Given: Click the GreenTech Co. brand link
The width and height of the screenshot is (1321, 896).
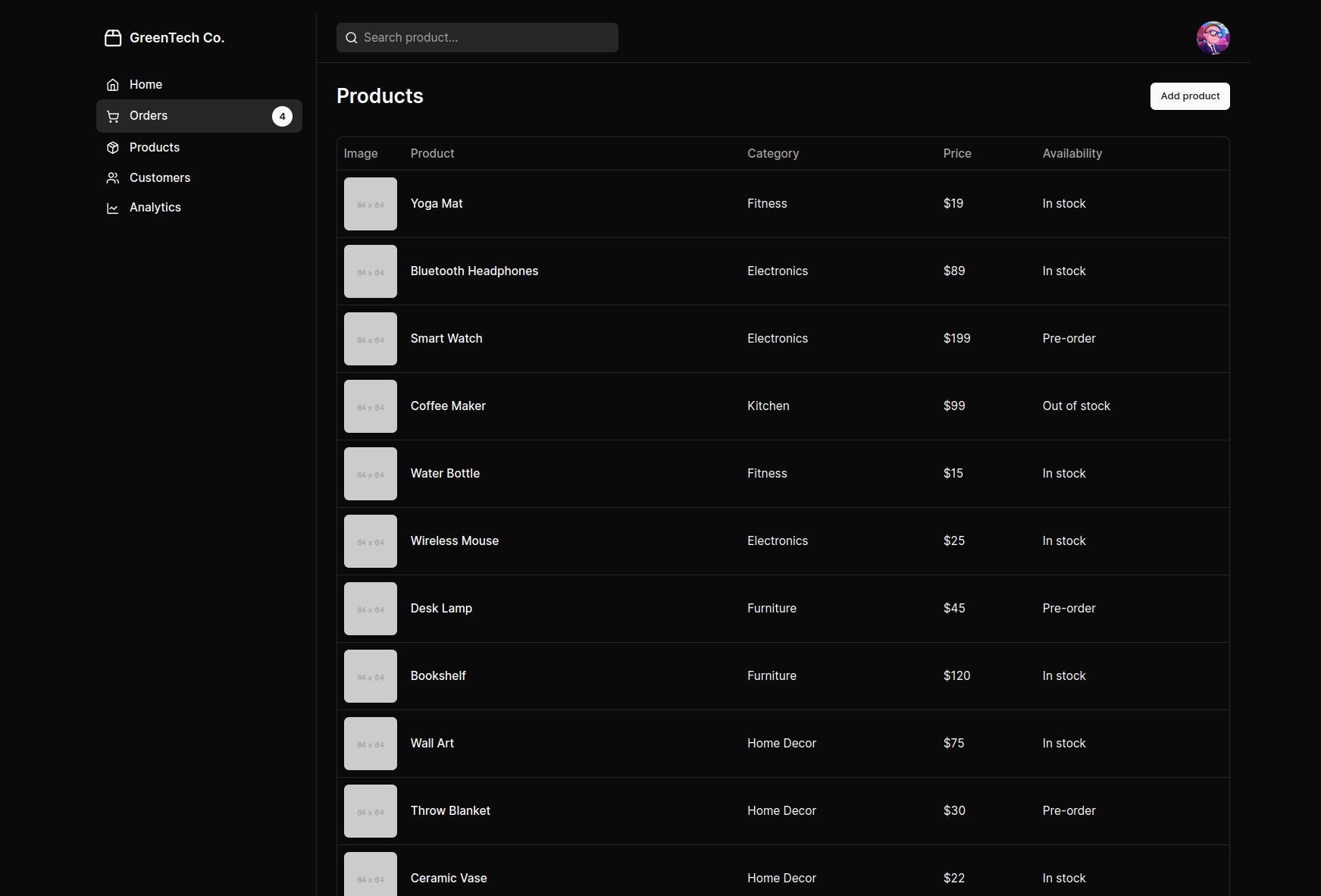Looking at the screenshot, I should (x=164, y=38).
